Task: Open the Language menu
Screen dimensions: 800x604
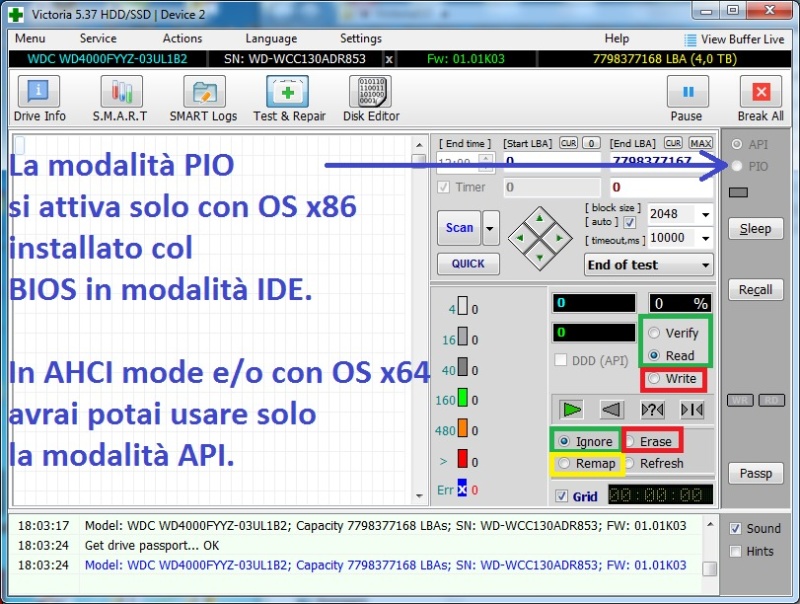Action: pyautogui.click(x=271, y=39)
